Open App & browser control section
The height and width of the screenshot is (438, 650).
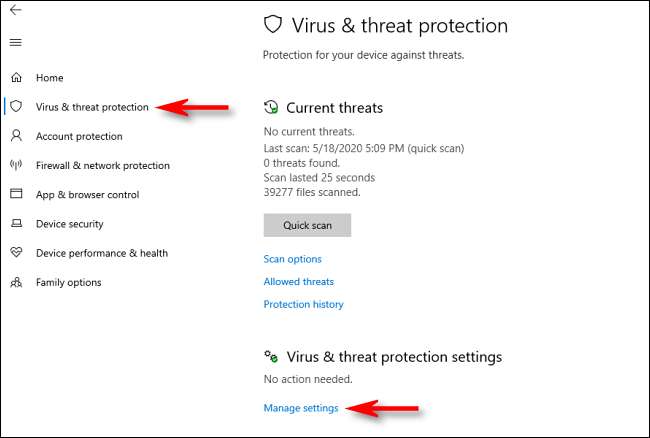click(x=87, y=195)
